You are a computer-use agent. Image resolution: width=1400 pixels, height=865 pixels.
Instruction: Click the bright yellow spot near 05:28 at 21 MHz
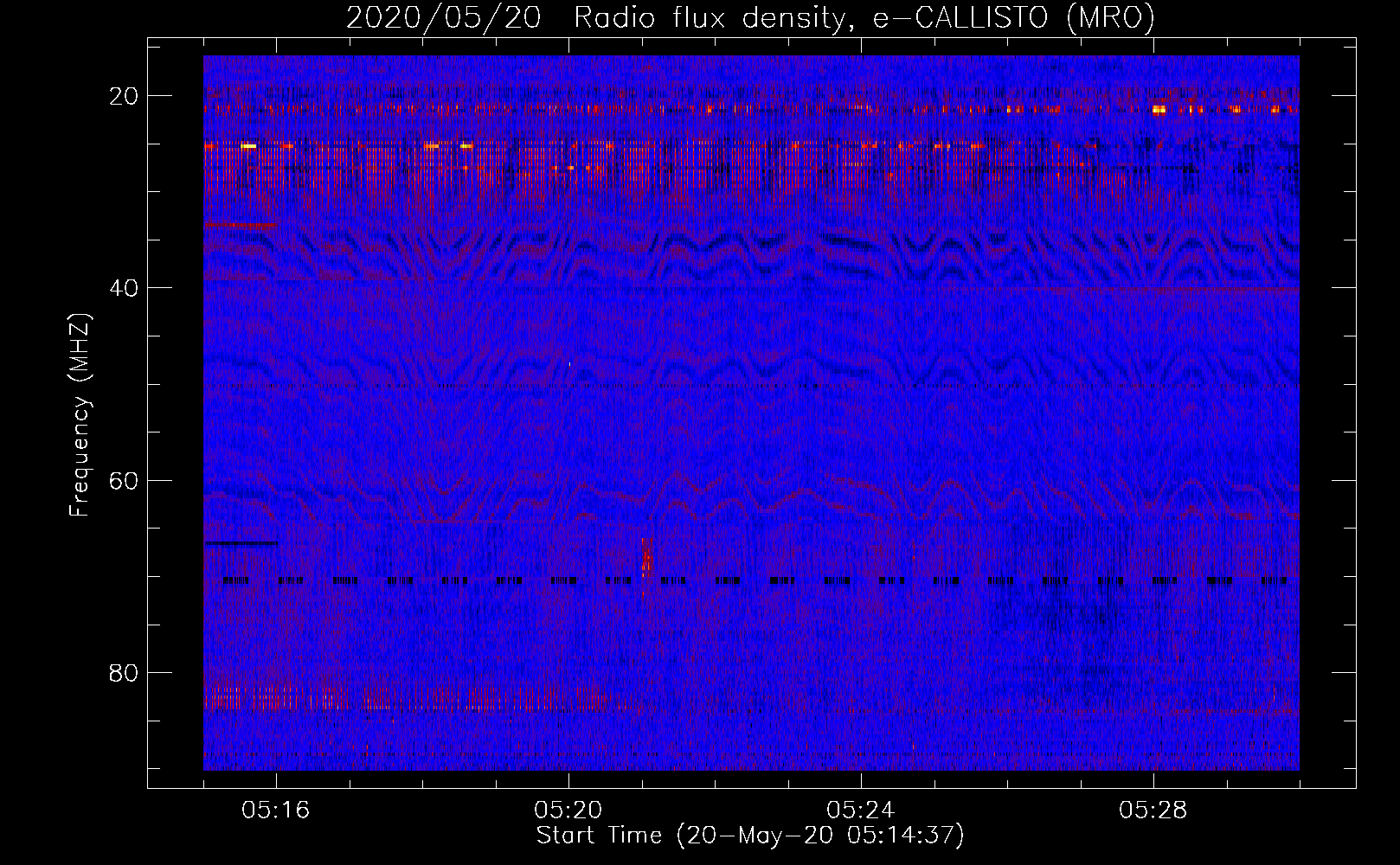(x=1159, y=110)
